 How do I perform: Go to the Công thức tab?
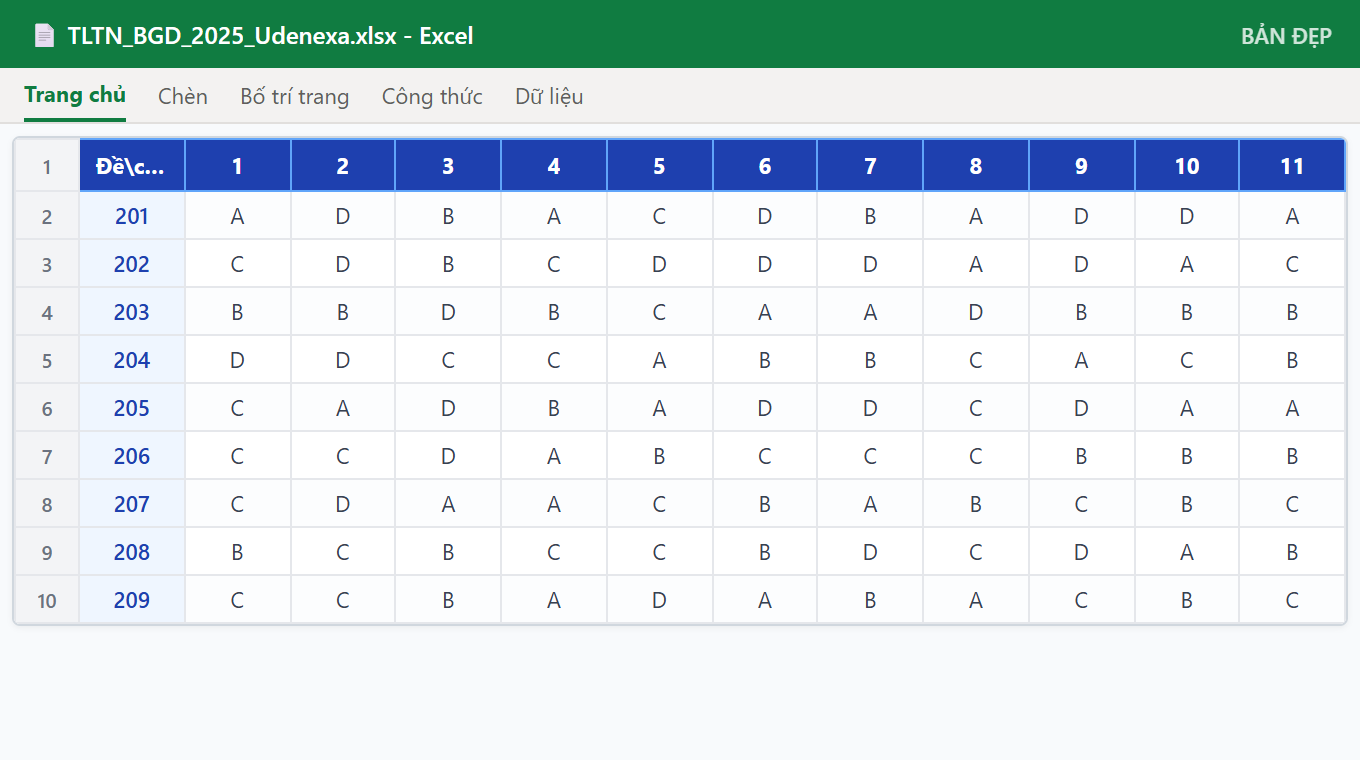pyautogui.click(x=432, y=96)
